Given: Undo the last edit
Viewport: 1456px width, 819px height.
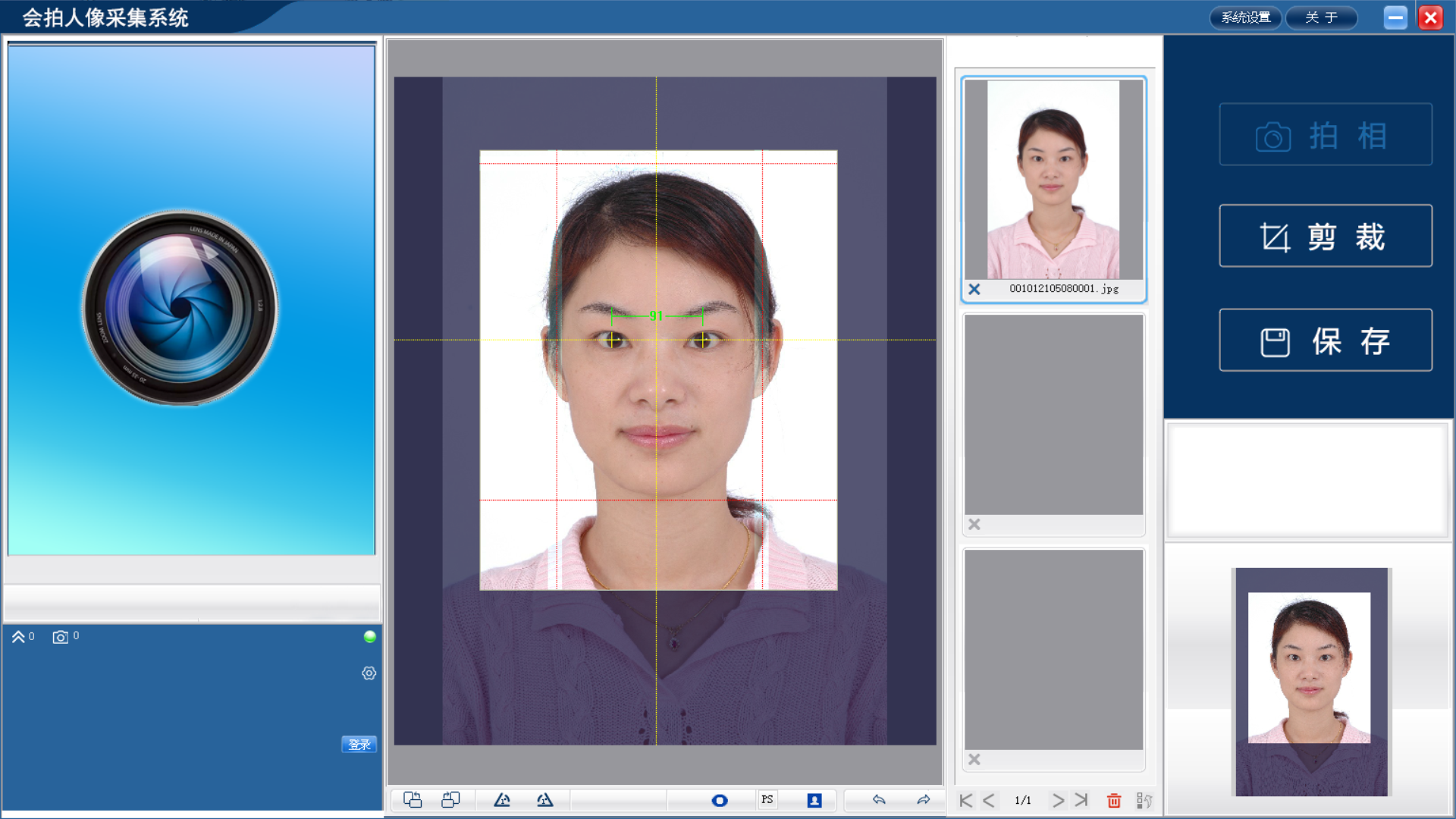Looking at the screenshot, I should [x=879, y=800].
